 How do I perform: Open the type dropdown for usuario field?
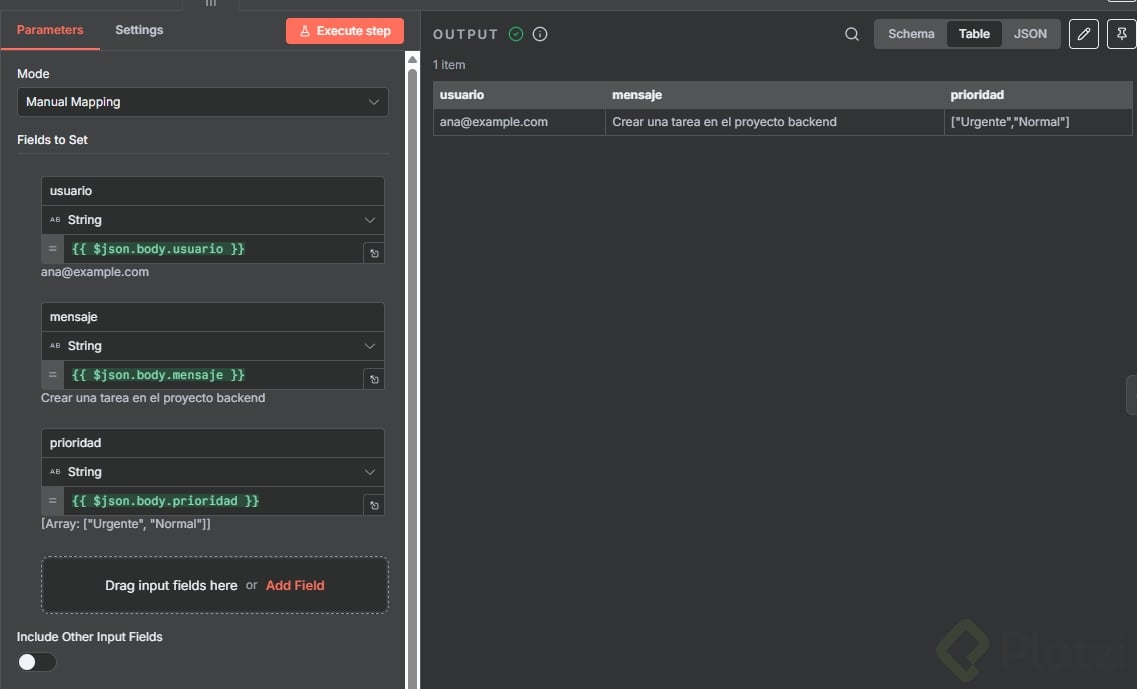tap(212, 220)
